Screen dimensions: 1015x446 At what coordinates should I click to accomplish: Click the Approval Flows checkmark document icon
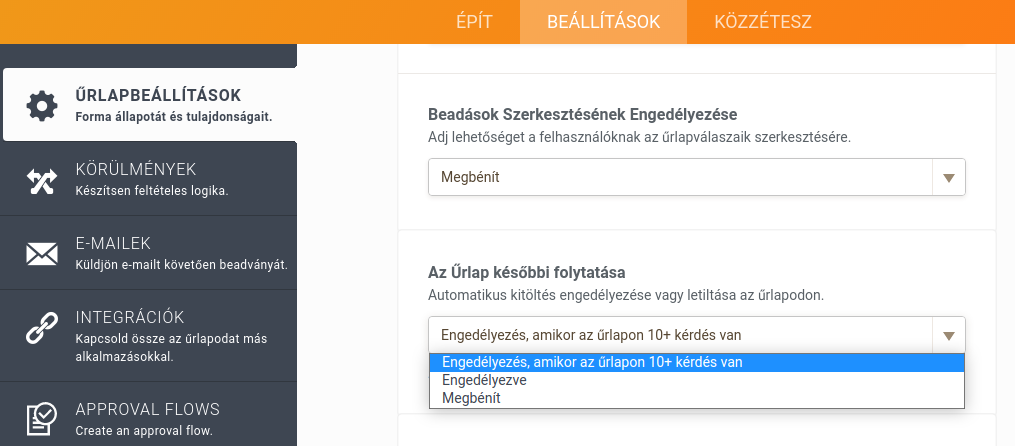[42, 418]
